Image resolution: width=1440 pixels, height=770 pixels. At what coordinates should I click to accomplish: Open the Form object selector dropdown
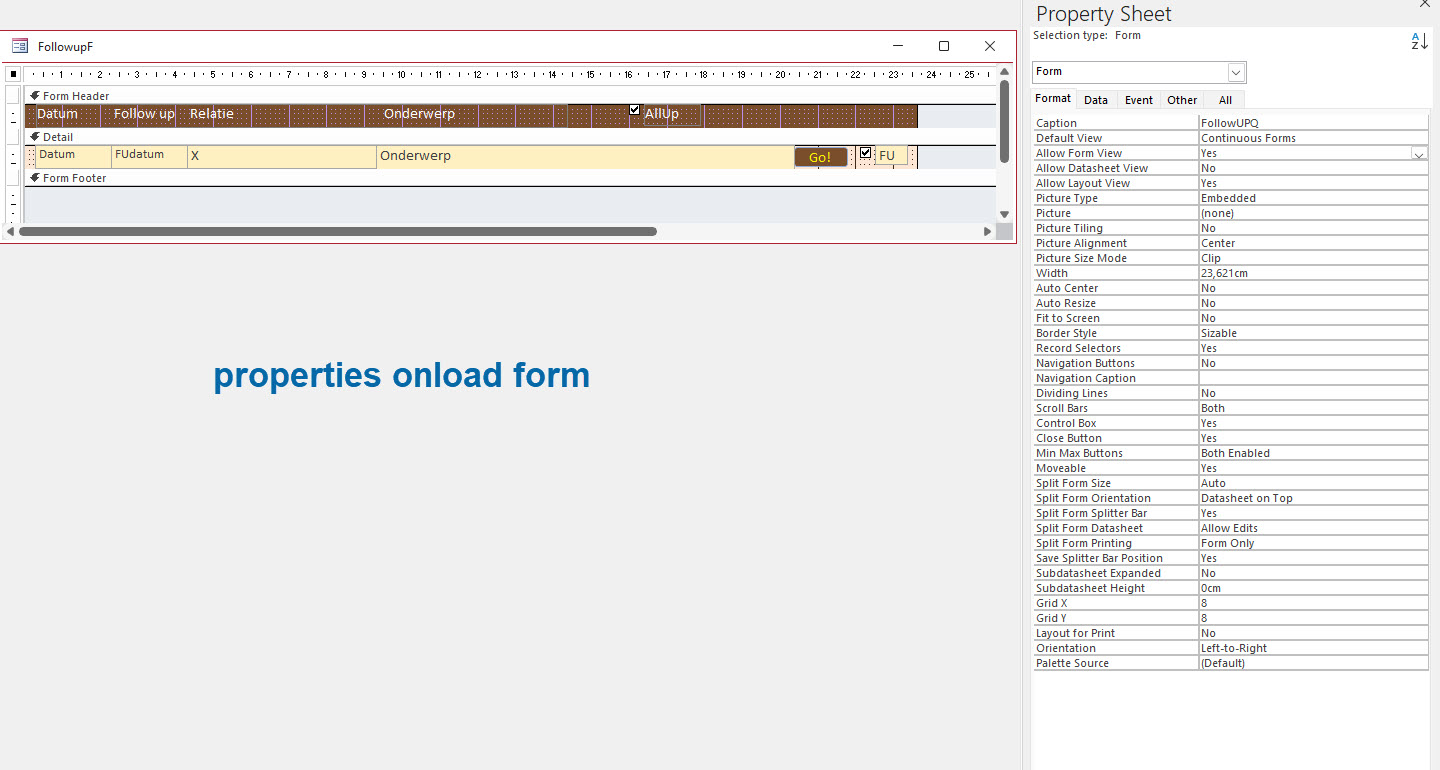tap(1236, 72)
